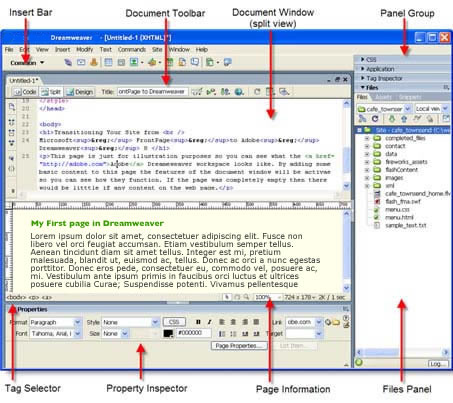The image size is (453, 403).
Task: Switch to the Assets tab in Files panel
Action: tap(383, 97)
